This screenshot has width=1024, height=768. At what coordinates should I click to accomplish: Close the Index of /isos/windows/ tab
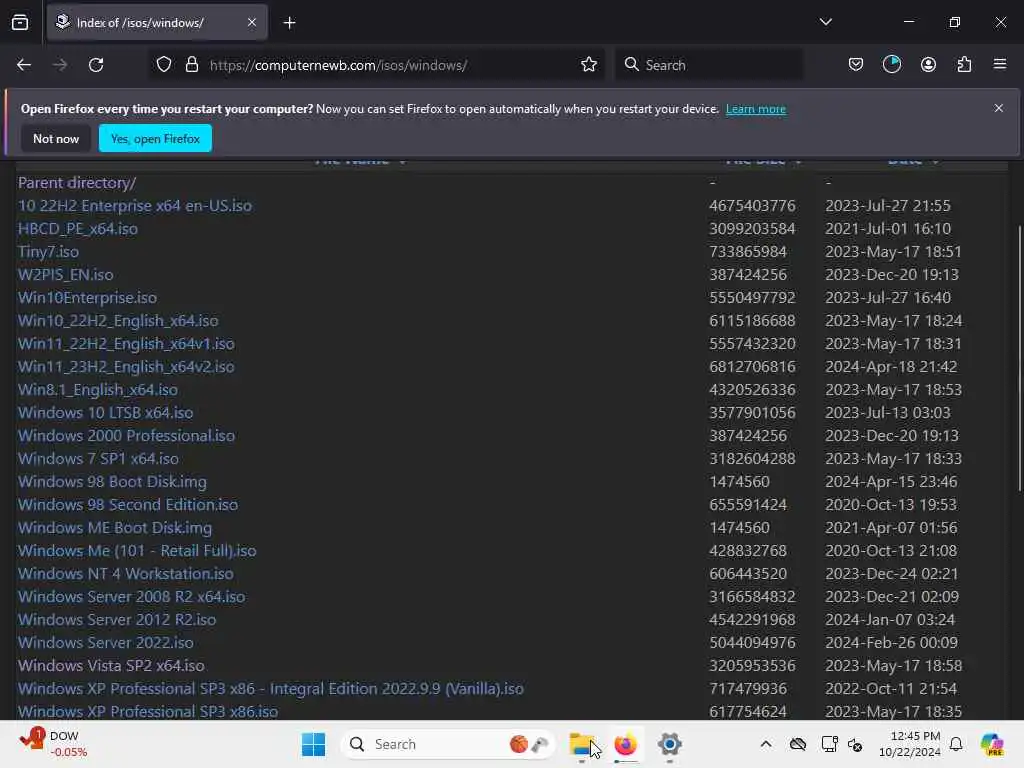(252, 23)
